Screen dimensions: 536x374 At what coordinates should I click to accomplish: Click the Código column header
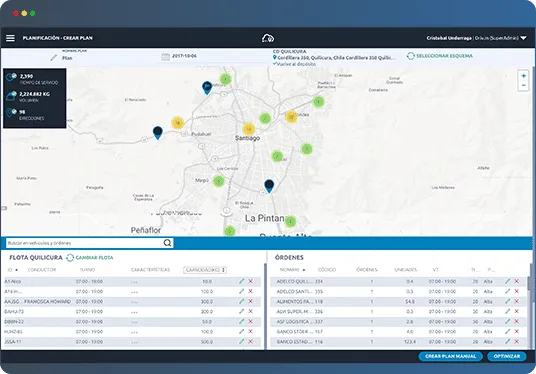(327, 270)
